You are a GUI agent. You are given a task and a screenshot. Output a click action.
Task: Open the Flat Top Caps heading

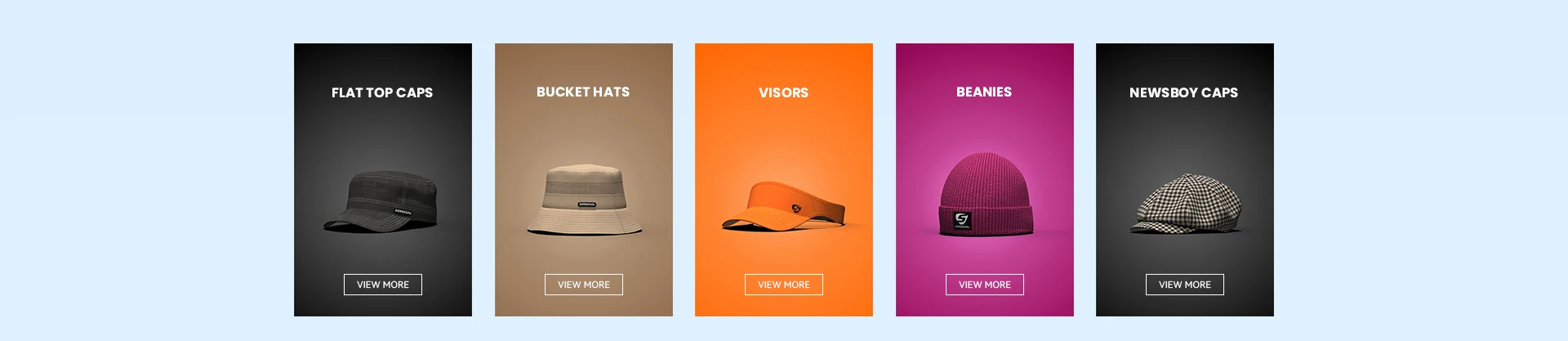[x=382, y=92]
